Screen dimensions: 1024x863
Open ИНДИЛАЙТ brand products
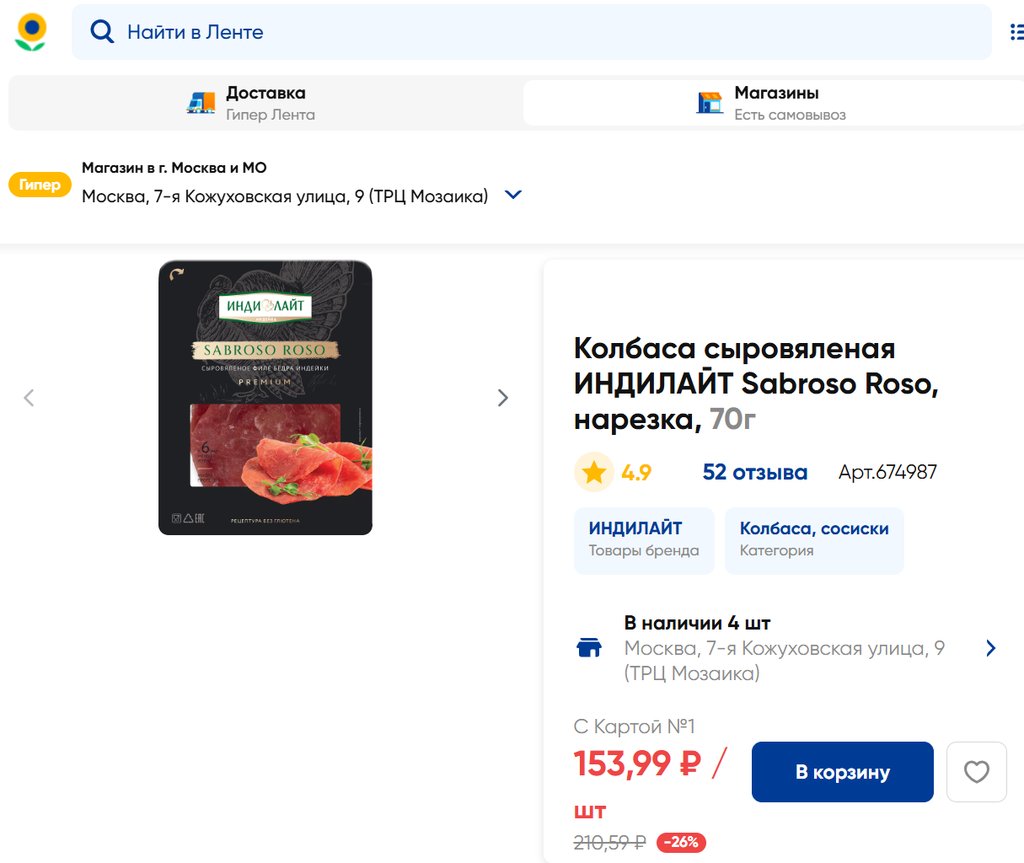pyautogui.click(x=644, y=540)
